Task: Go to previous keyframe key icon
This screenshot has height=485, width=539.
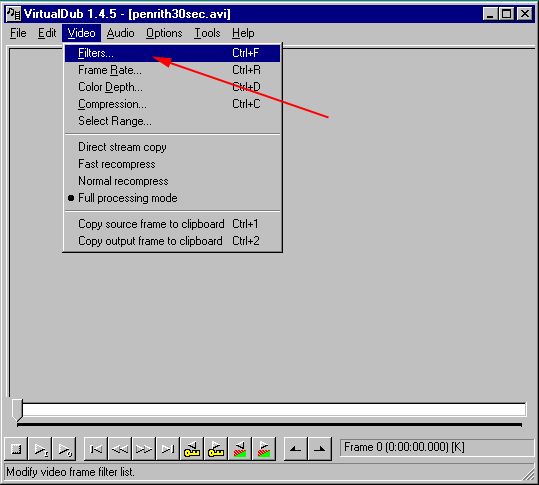Action: [x=192, y=449]
